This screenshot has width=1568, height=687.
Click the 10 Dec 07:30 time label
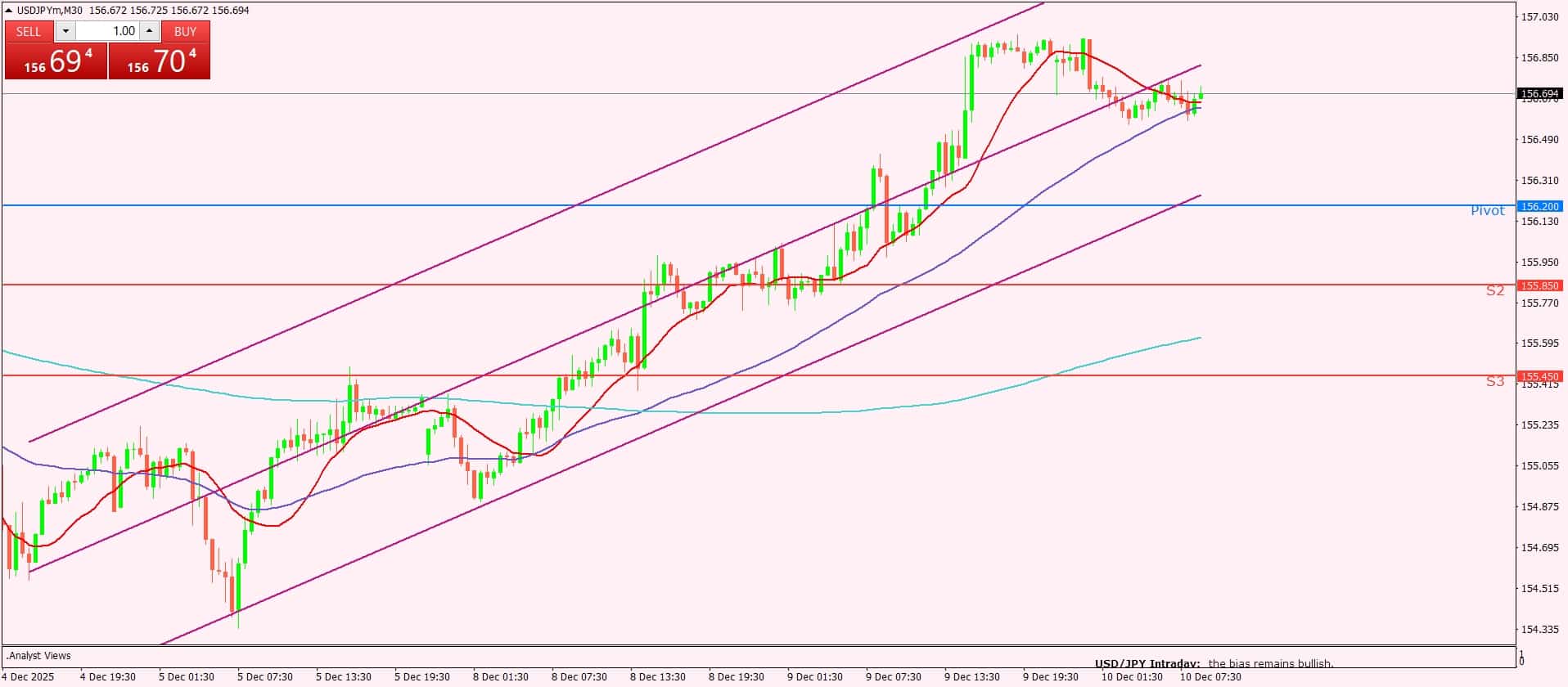coord(1210,677)
